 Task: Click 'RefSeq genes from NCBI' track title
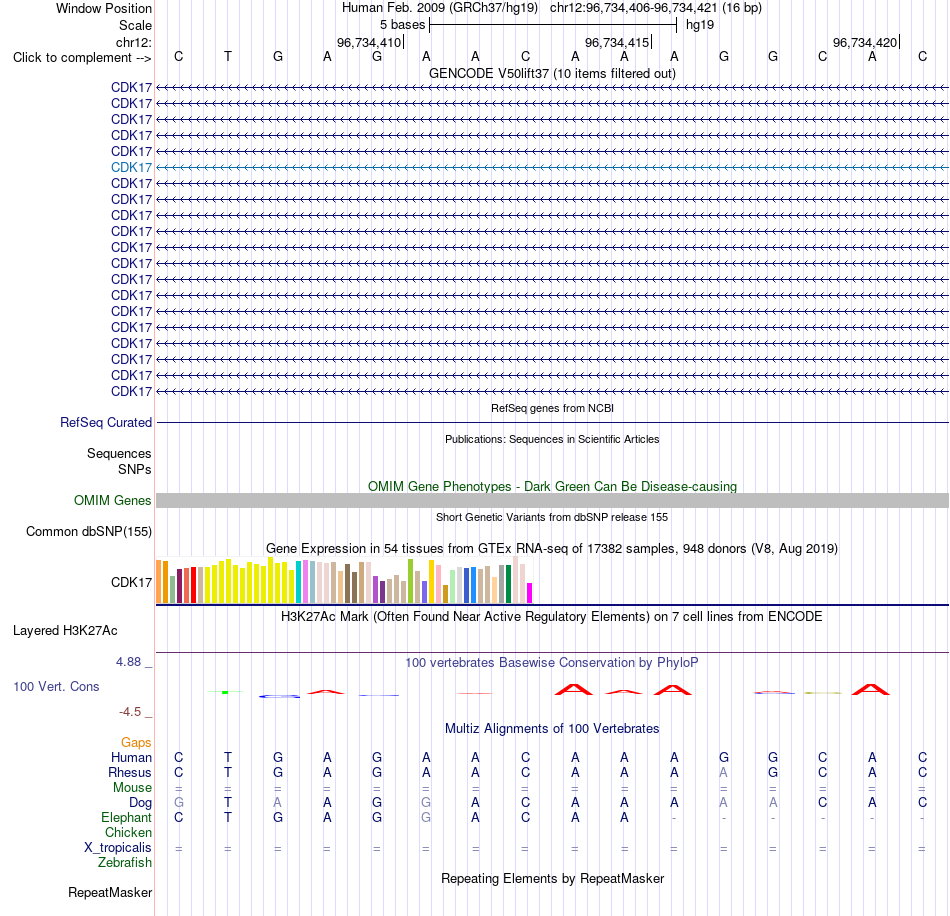tap(552, 408)
